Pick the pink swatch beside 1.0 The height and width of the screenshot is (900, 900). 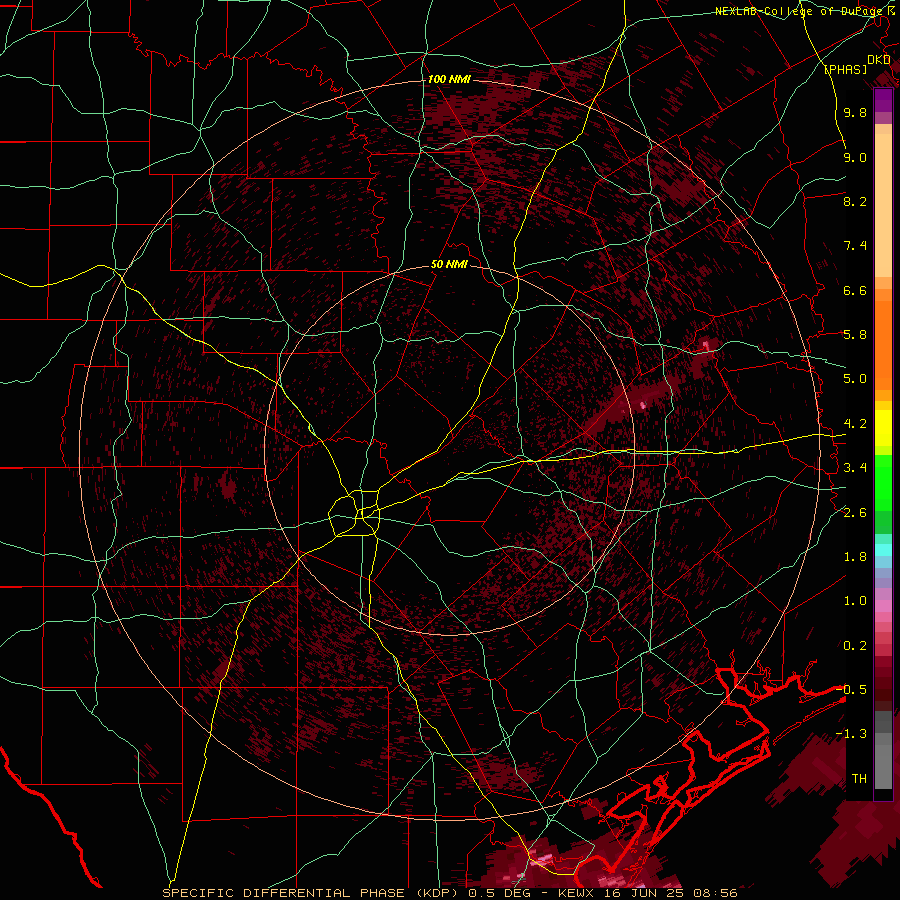883,606
